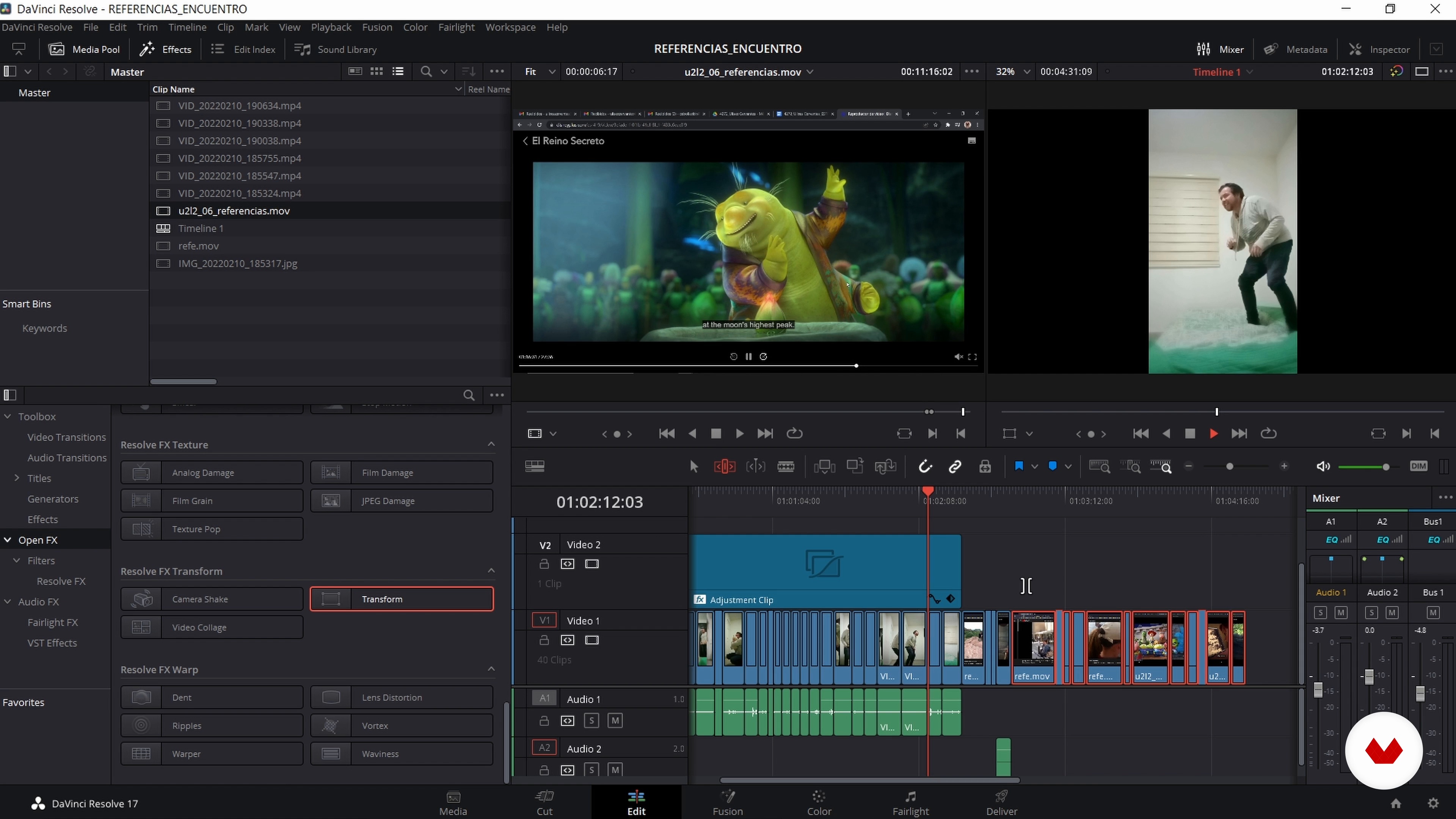The height and width of the screenshot is (819, 1456).
Task: Add a blue marker on the timeline
Action: [x=1053, y=466]
